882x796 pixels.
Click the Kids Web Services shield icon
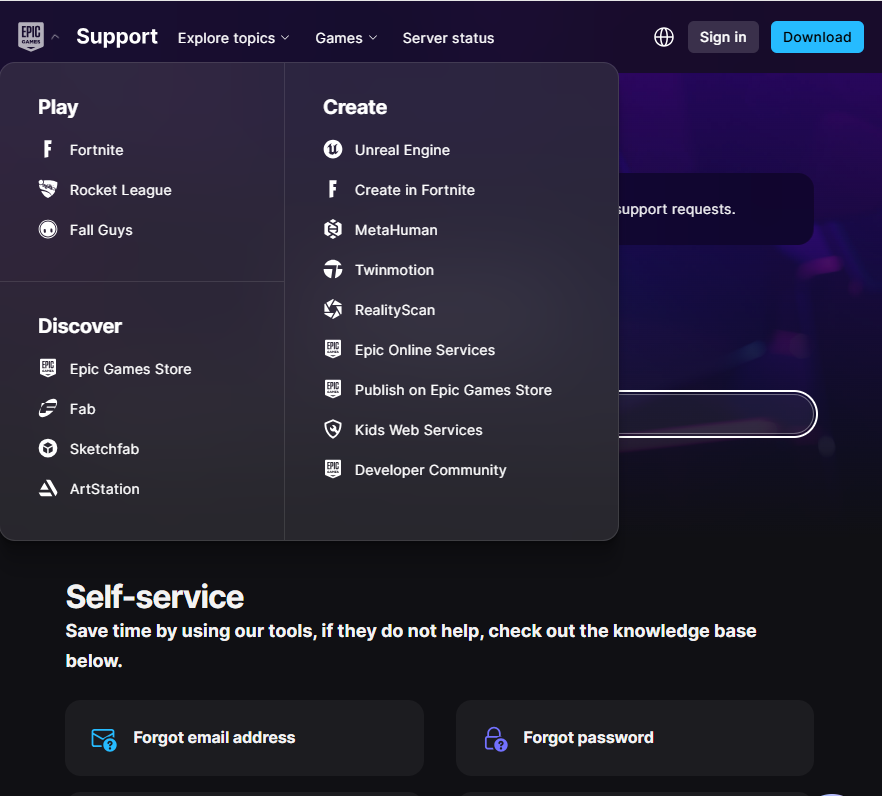coord(333,429)
